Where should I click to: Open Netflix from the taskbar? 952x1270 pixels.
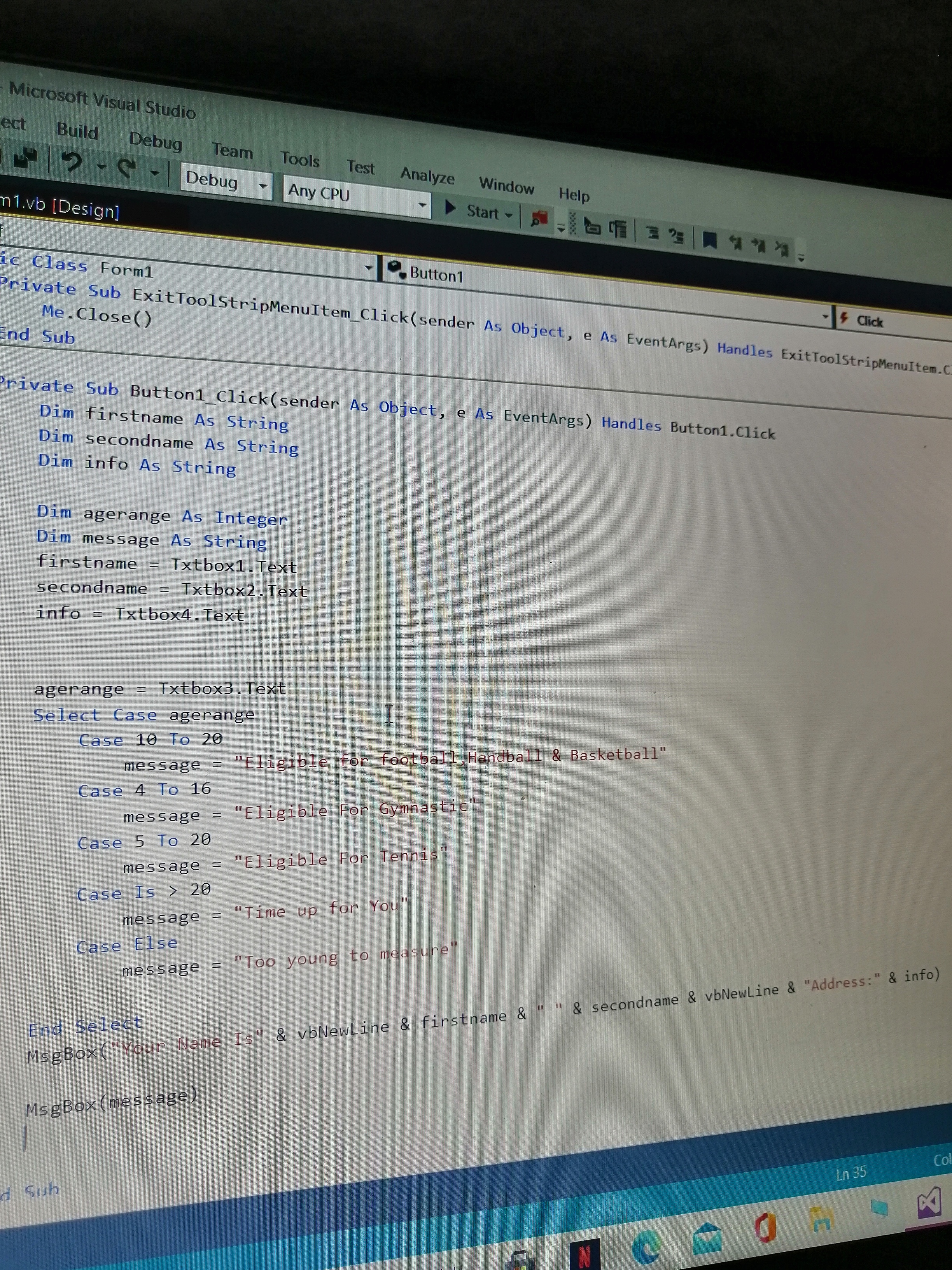point(585,1254)
